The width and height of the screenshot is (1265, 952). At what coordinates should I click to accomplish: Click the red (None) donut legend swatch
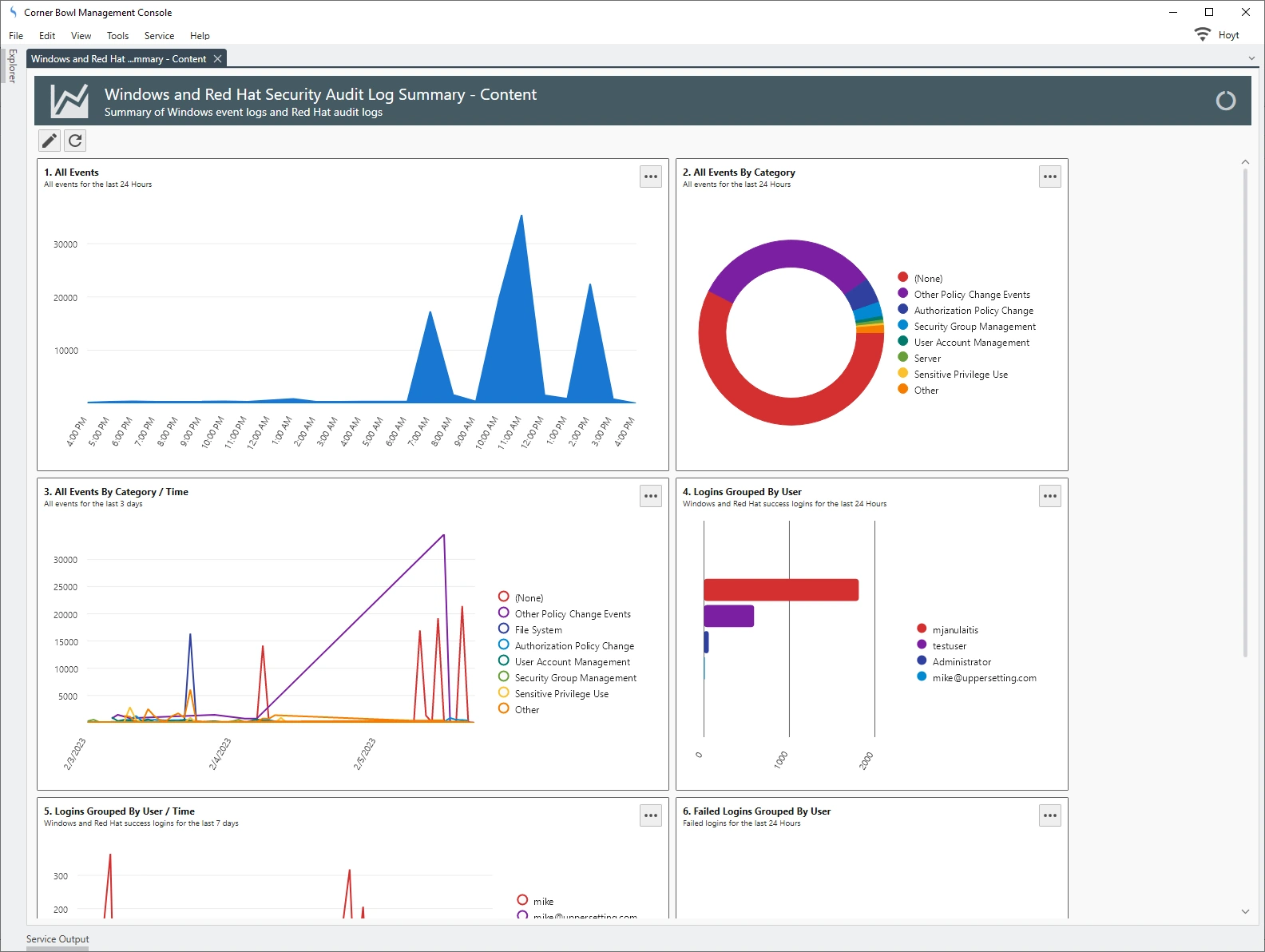pyautogui.click(x=902, y=277)
